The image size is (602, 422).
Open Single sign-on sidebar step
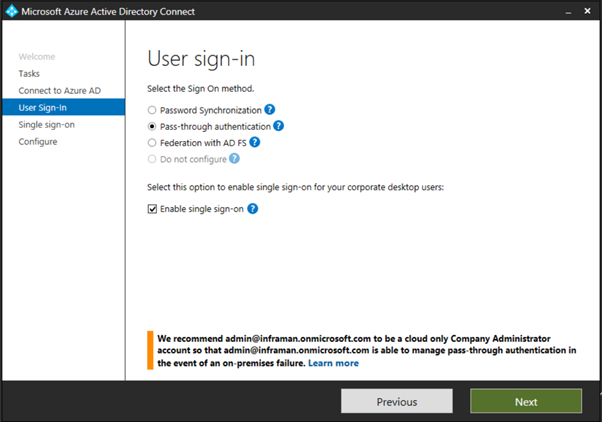click(46, 125)
